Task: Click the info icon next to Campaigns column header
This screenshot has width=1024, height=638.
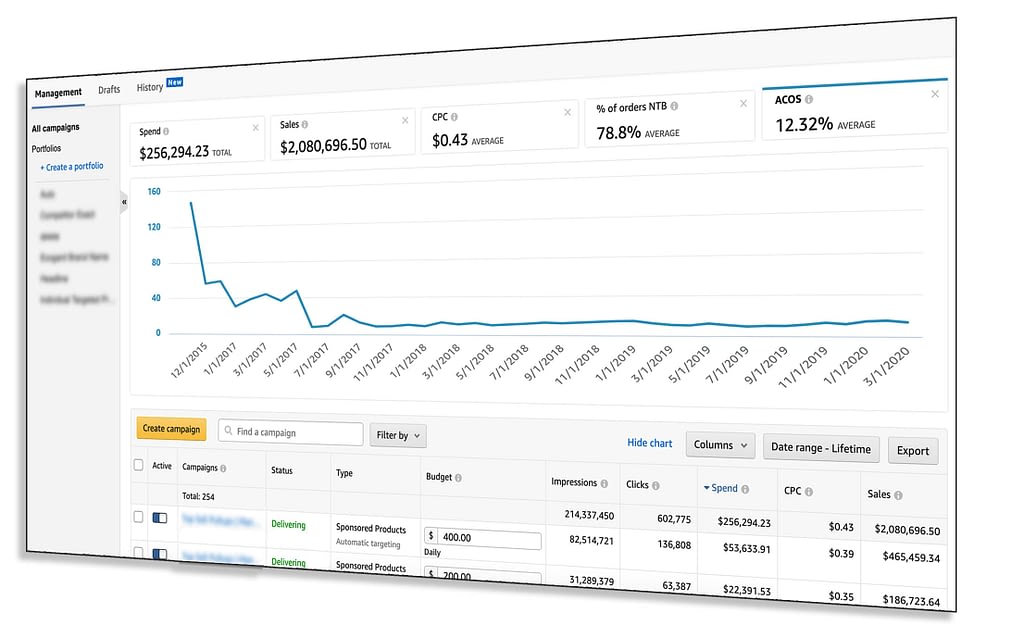Action: (223, 468)
